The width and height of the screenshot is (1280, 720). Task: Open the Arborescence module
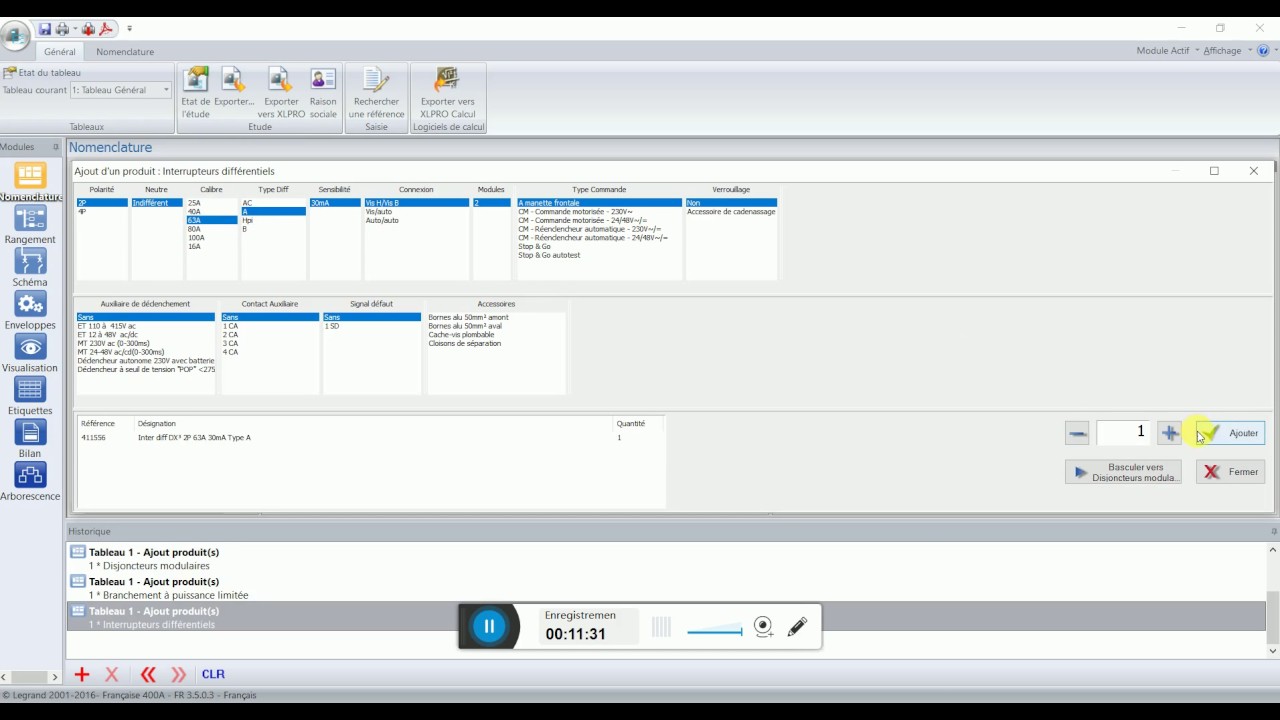pyautogui.click(x=30, y=482)
